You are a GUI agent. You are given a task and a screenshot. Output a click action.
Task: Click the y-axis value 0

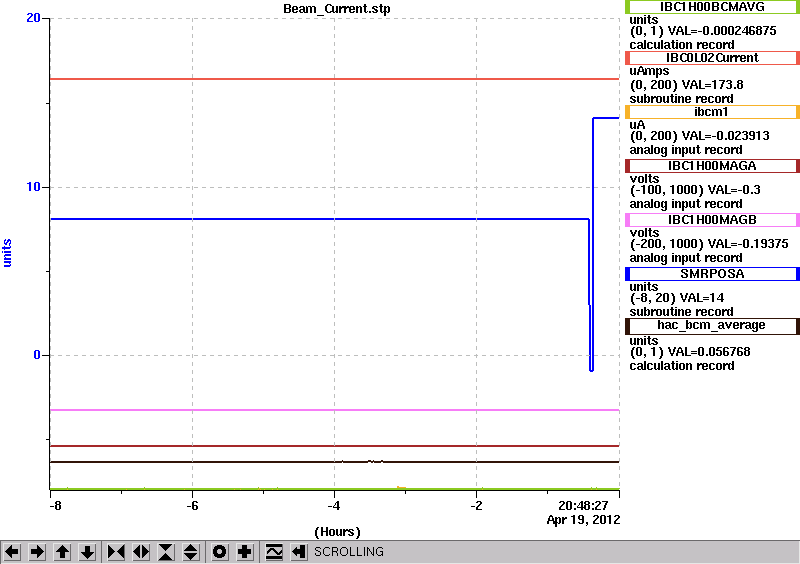(x=37, y=355)
